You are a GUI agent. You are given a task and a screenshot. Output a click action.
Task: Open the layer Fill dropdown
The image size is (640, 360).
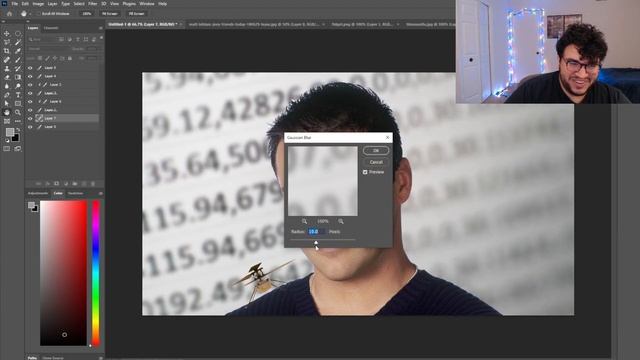[92, 58]
